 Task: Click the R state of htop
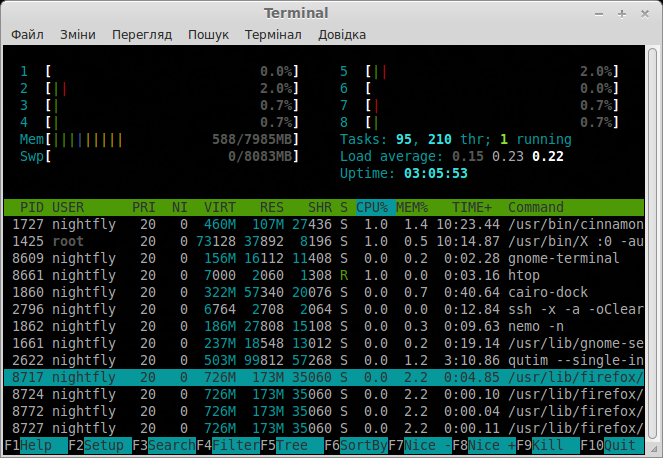344,275
